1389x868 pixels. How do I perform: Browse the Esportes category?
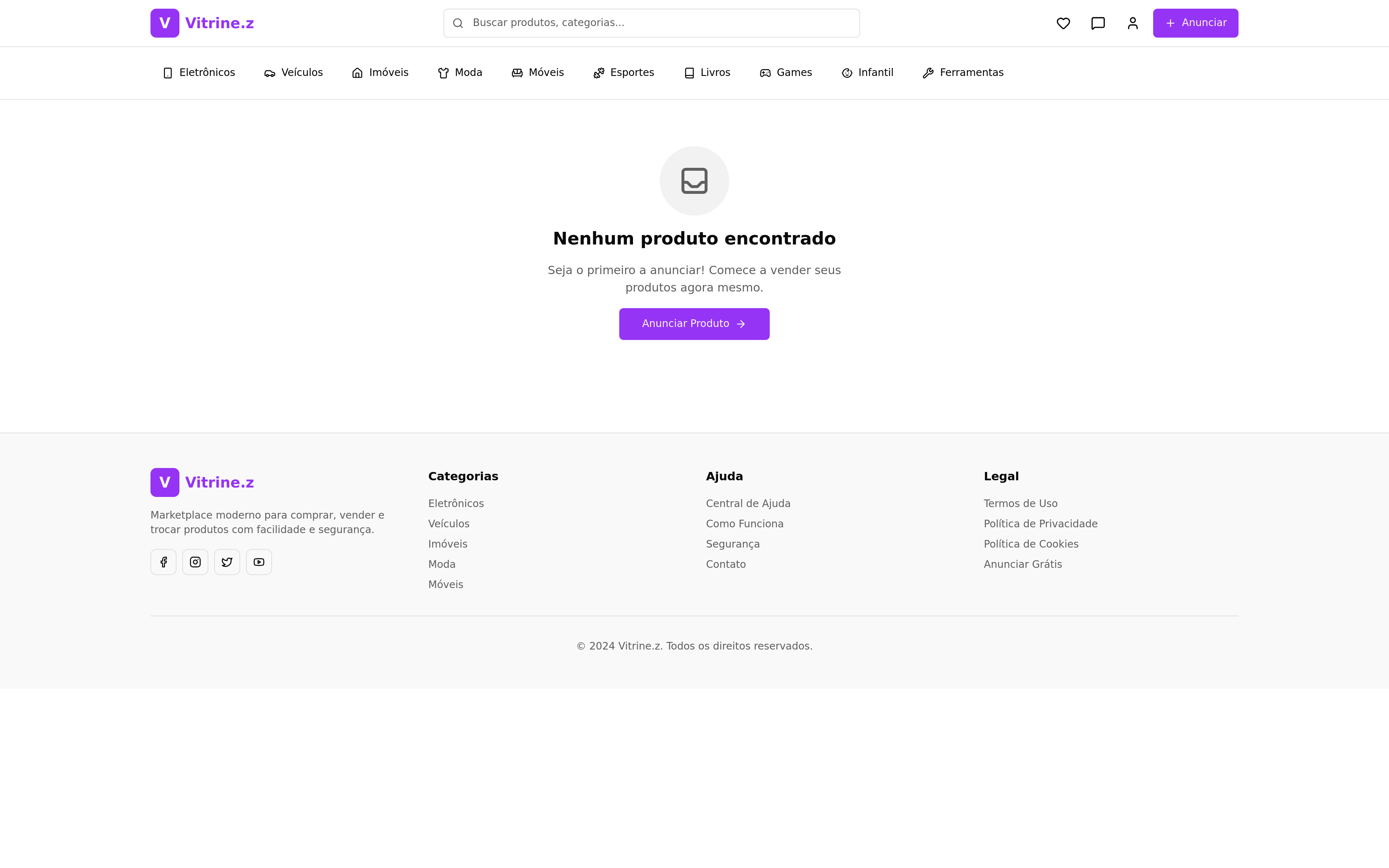click(x=624, y=73)
